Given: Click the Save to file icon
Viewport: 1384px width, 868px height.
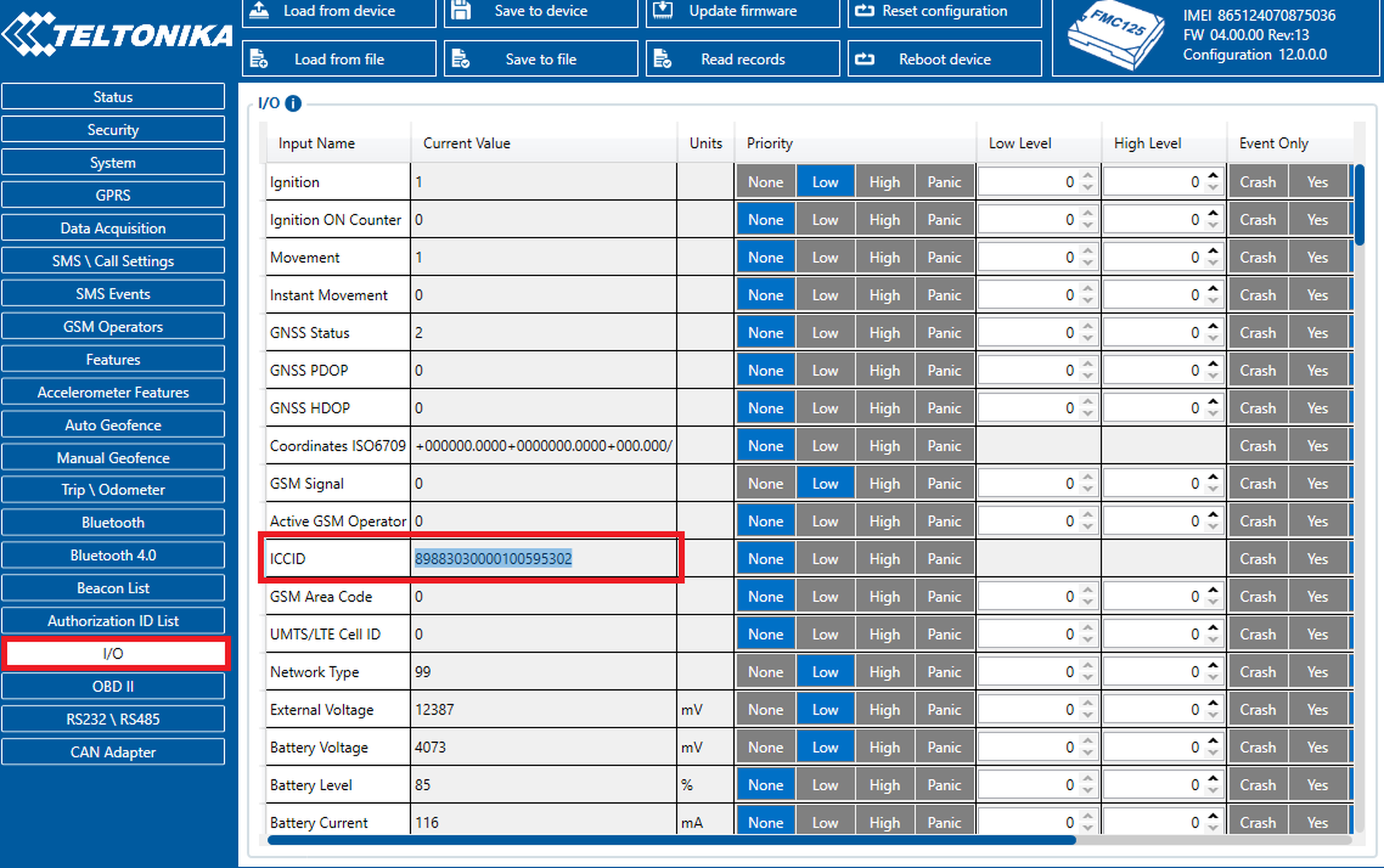Looking at the screenshot, I should tap(461, 59).
